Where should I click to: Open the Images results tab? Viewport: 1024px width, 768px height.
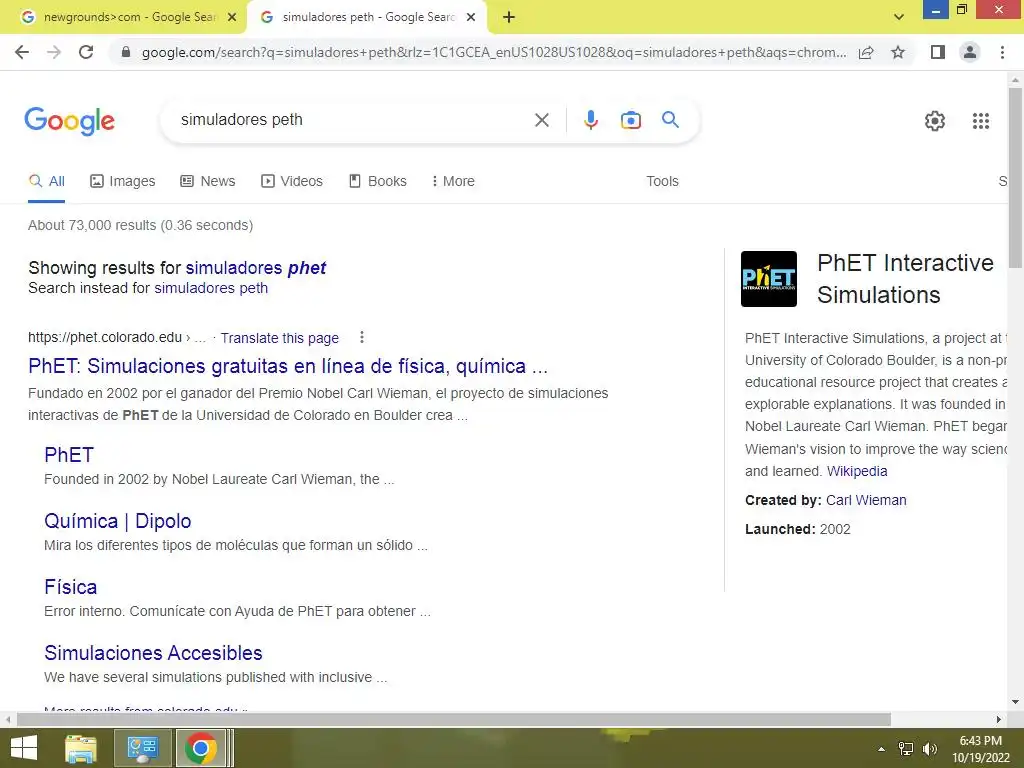[x=123, y=181]
